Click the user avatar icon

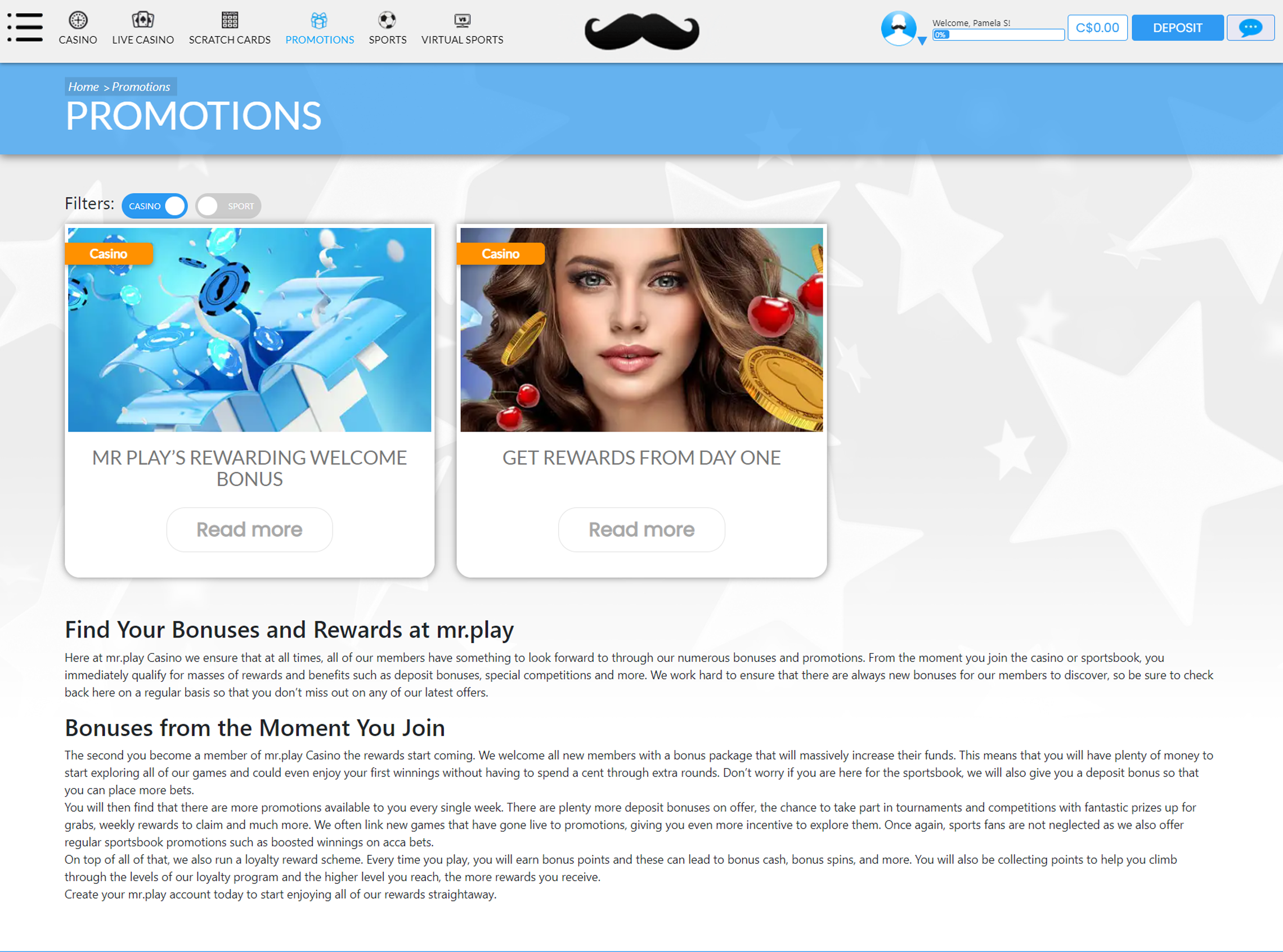click(898, 28)
